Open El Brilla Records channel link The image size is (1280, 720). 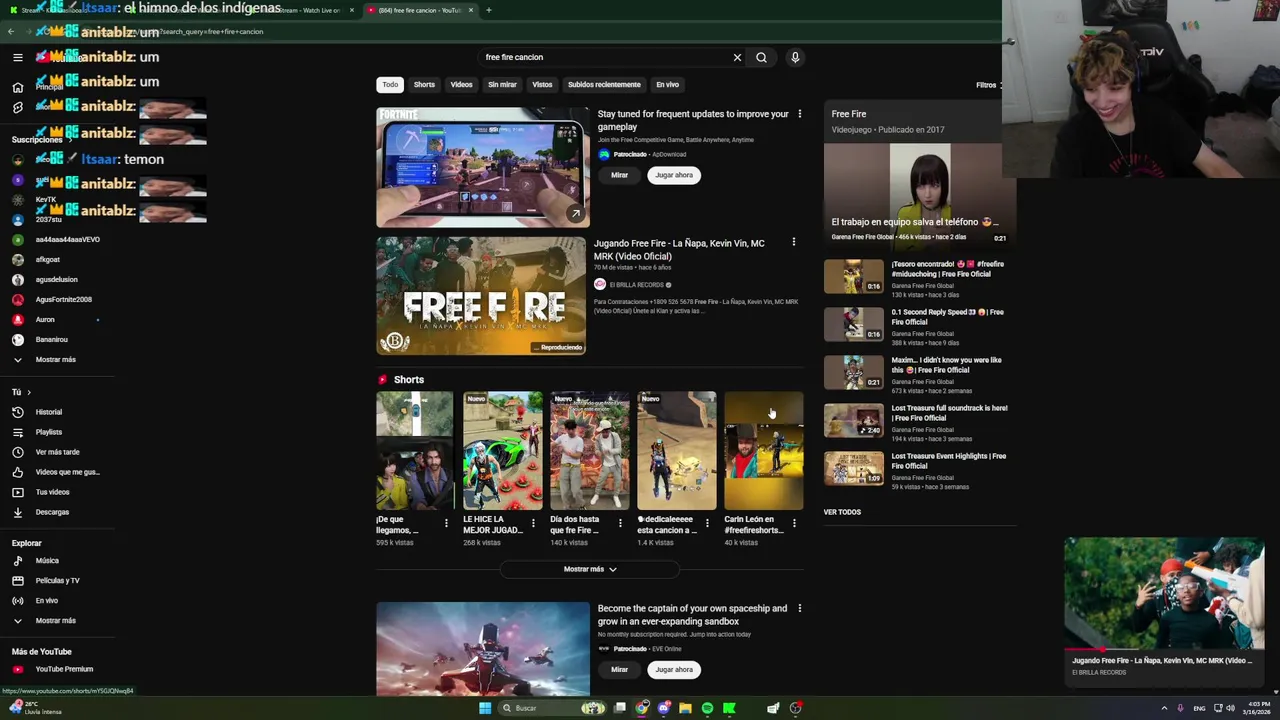click(636, 285)
